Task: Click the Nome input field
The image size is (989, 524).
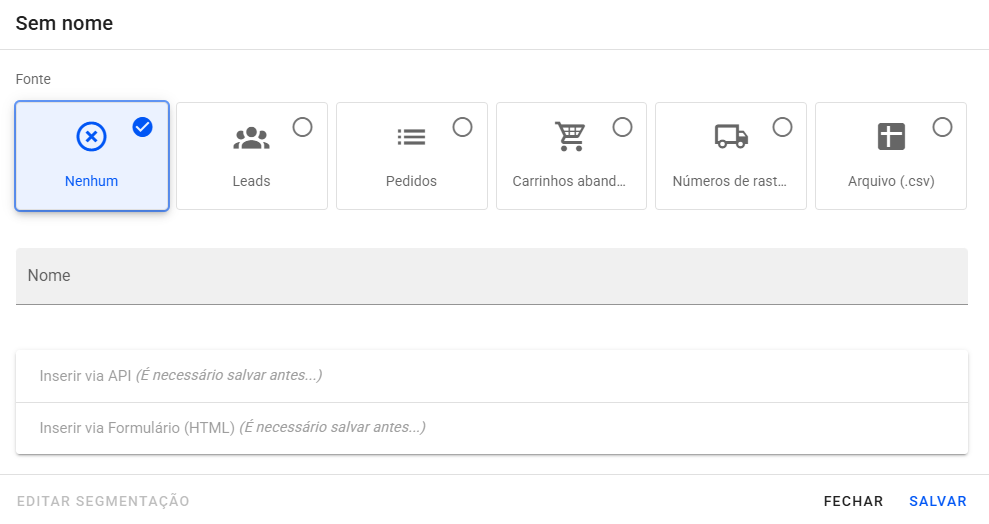Action: click(x=491, y=276)
